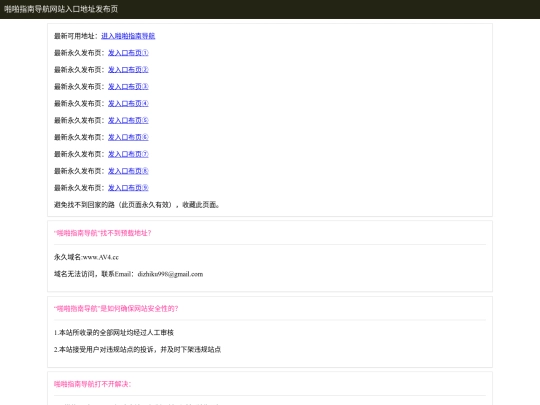Click the line 1.本站所收录的全部网址均经过人工审核
The width and height of the screenshot is (540, 405).
(x=114, y=333)
